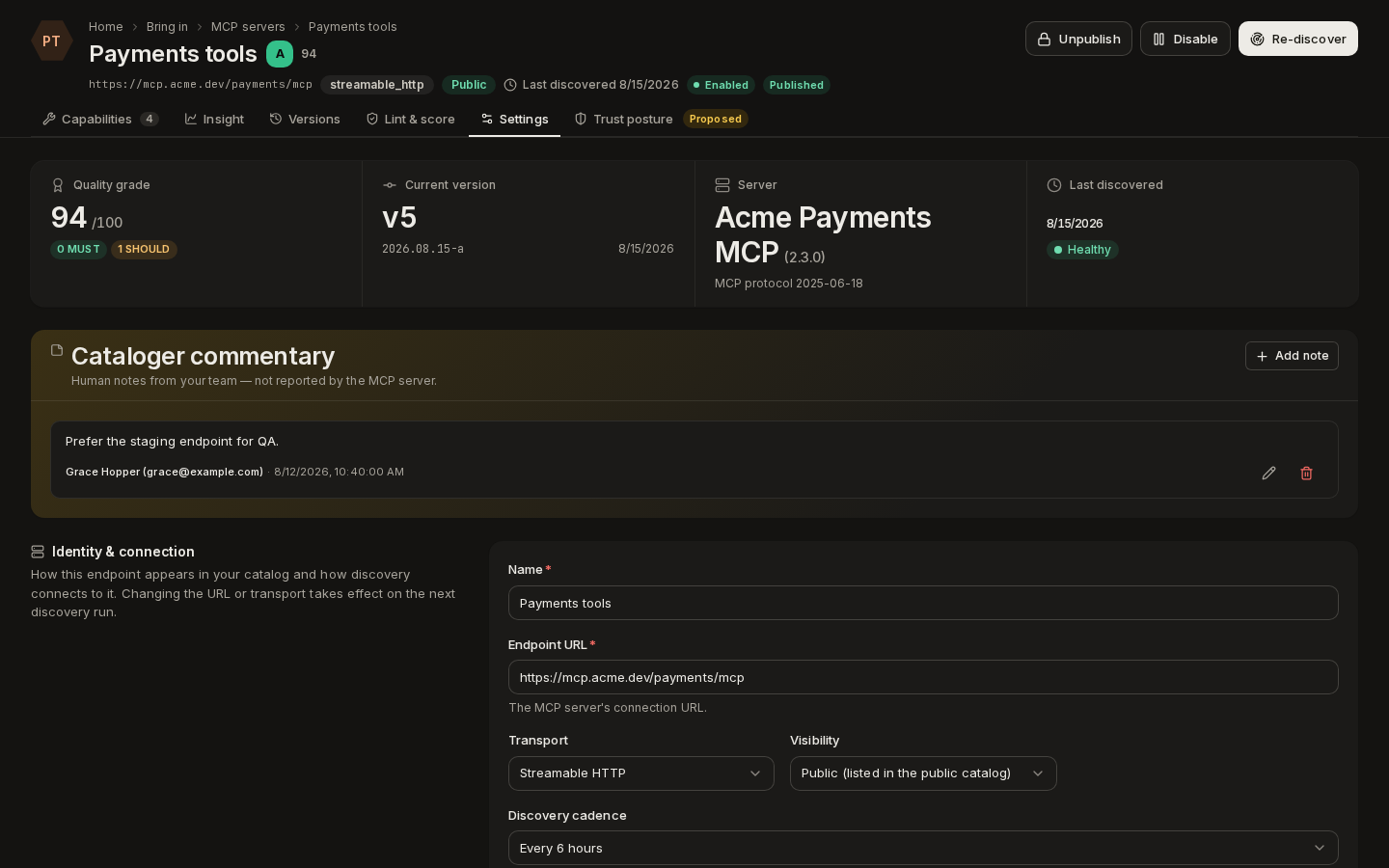
Task: Edit the staging endpoint note with pencil icon
Action: (1268, 473)
